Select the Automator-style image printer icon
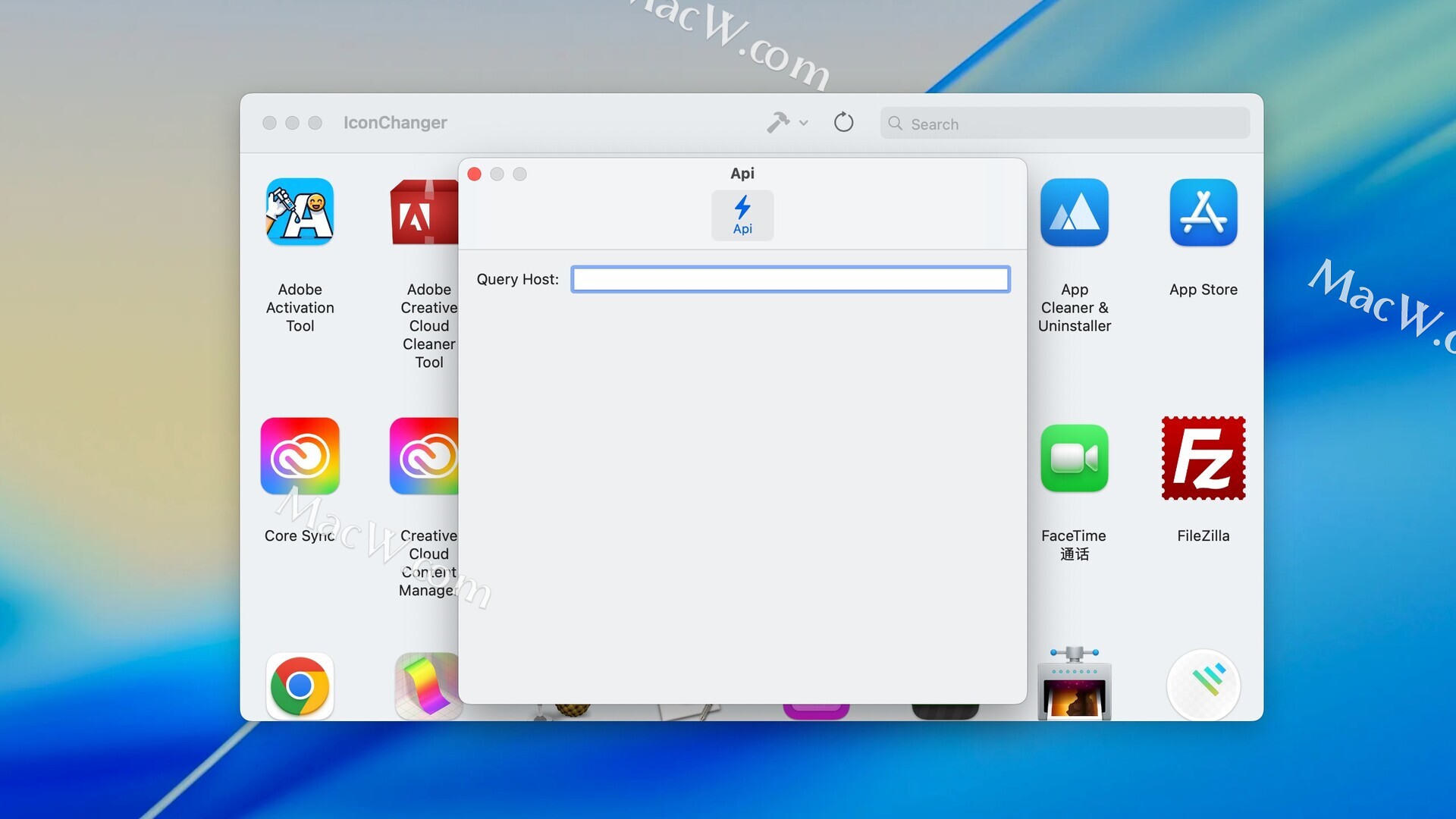The height and width of the screenshot is (819, 1456). 1074,684
